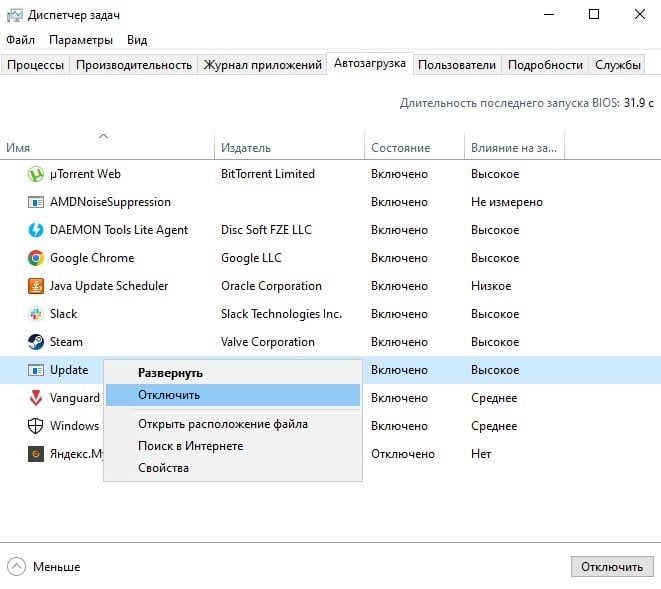
Task: Select the Google Chrome name
Action: pos(92,258)
